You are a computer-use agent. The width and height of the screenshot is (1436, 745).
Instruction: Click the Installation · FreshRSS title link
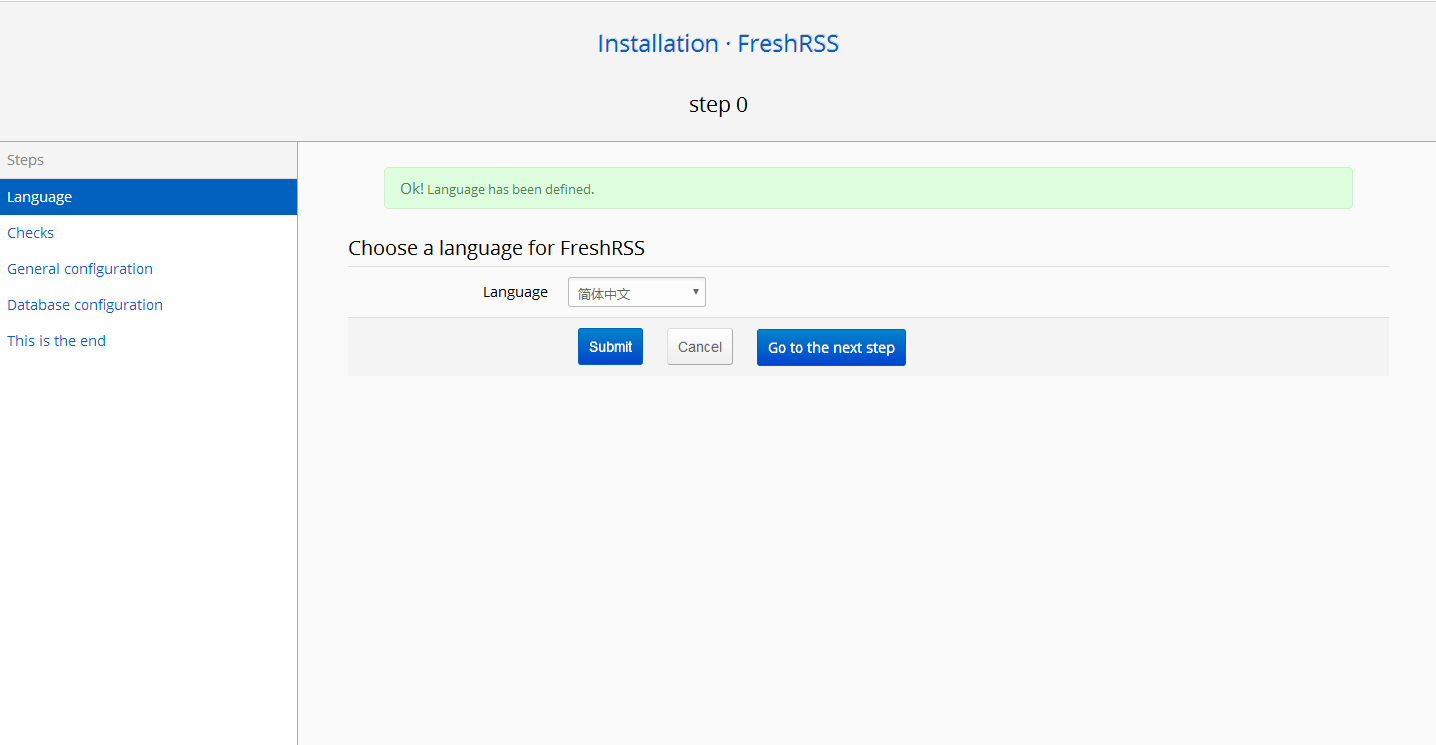point(718,44)
